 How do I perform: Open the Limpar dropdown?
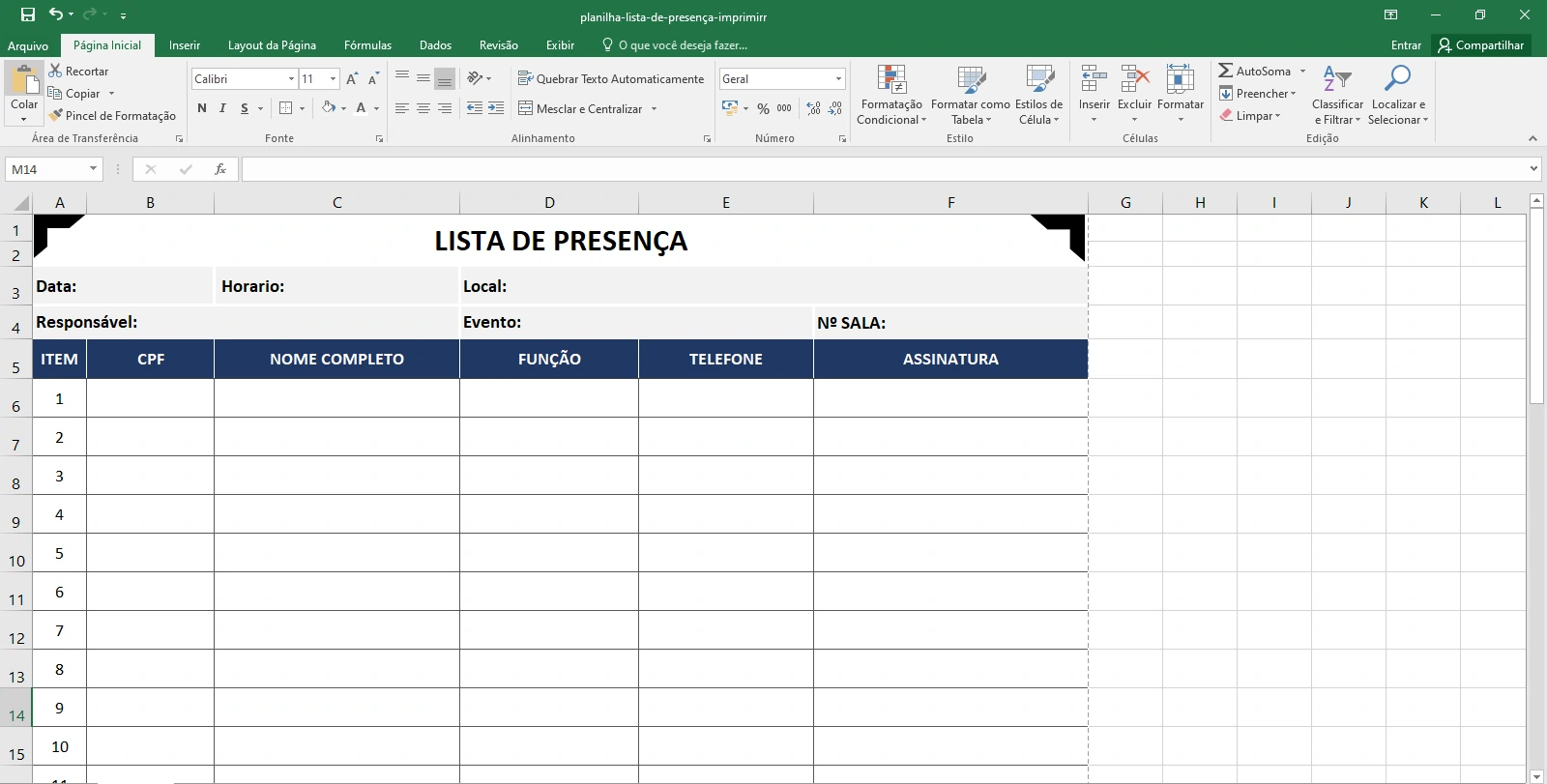point(1250,116)
